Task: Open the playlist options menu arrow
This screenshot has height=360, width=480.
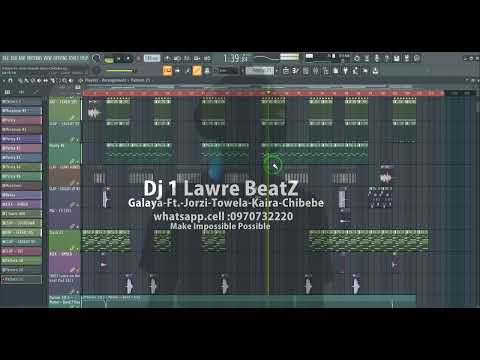Action: click(x=3, y=80)
